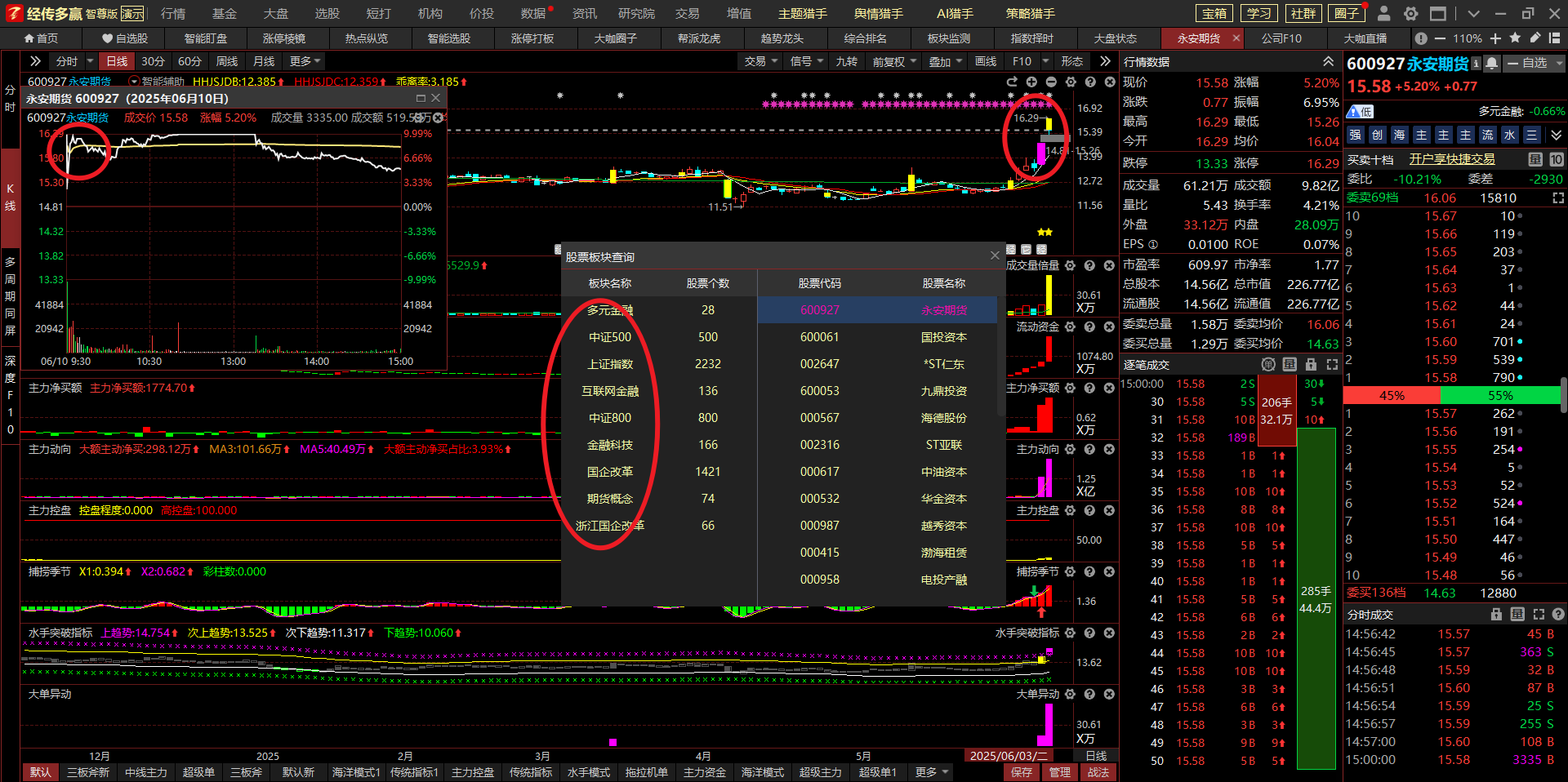Click the window layout icon in title bar
This screenshot has width=1568, height=782.
pos(1438,13)
